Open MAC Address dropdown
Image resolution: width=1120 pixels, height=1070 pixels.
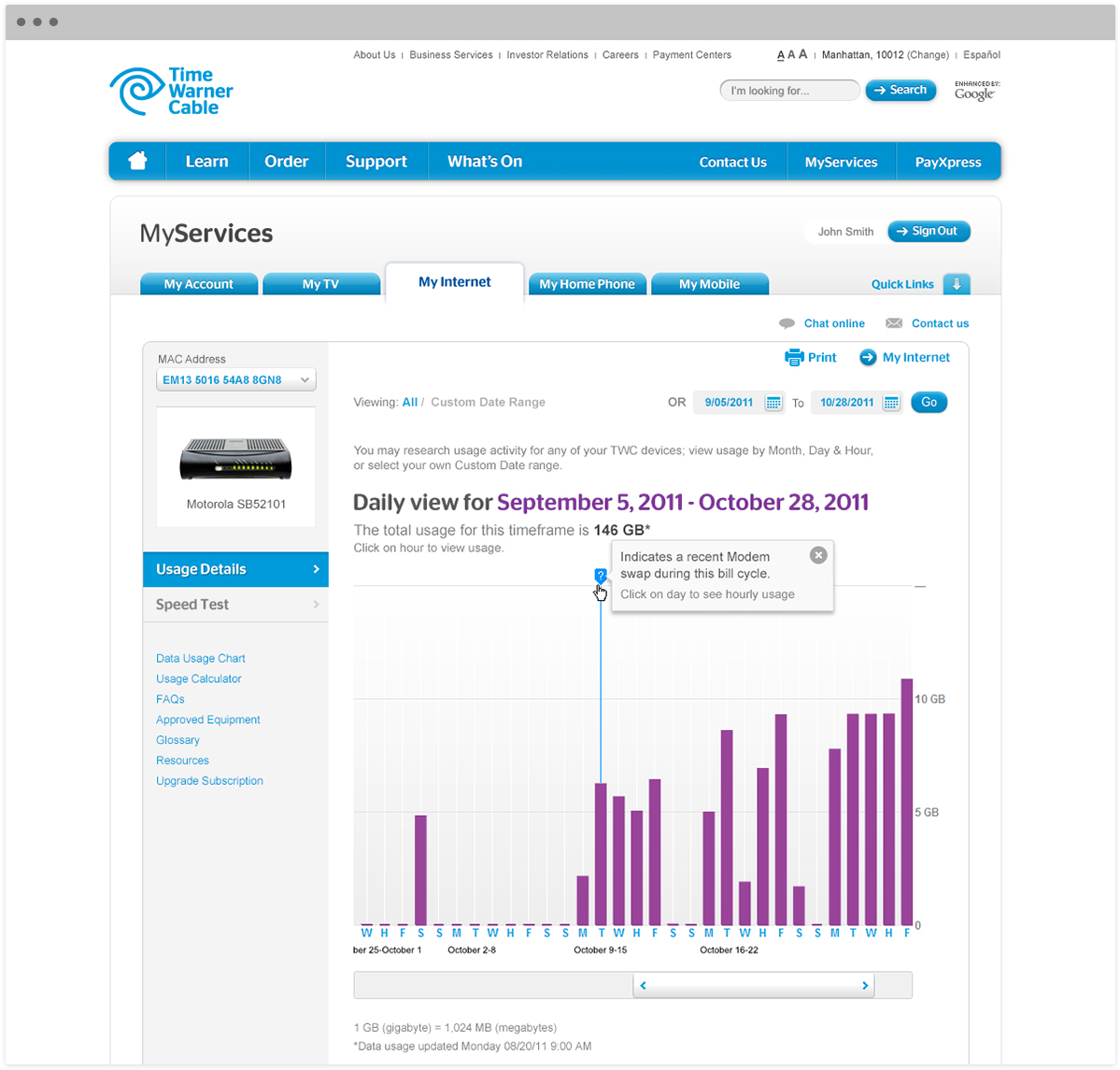tap(235, 379)
